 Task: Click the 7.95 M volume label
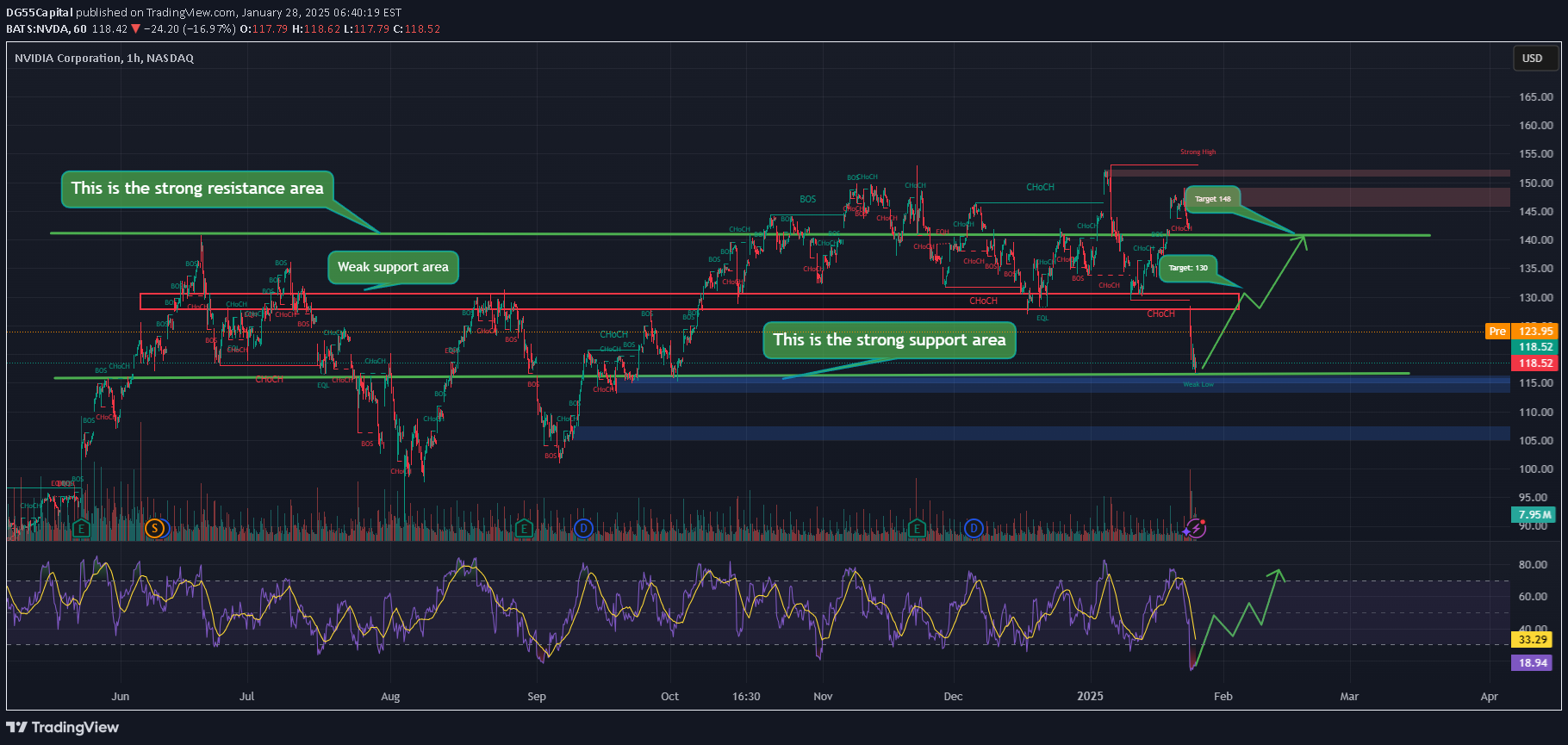pos(1534,514)
